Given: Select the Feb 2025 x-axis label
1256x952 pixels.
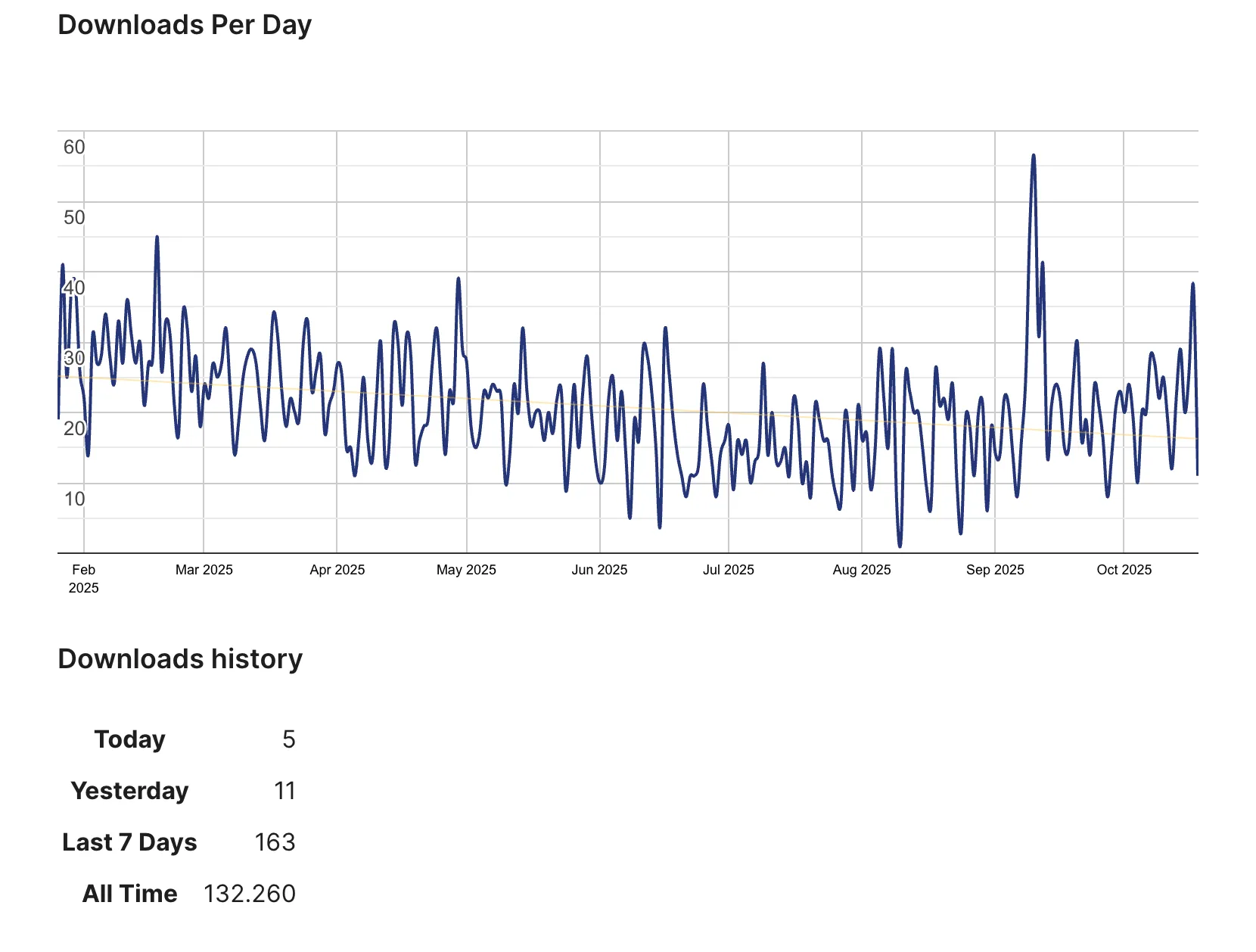Looking at the screenshot, I should click(x=83, y=579).
